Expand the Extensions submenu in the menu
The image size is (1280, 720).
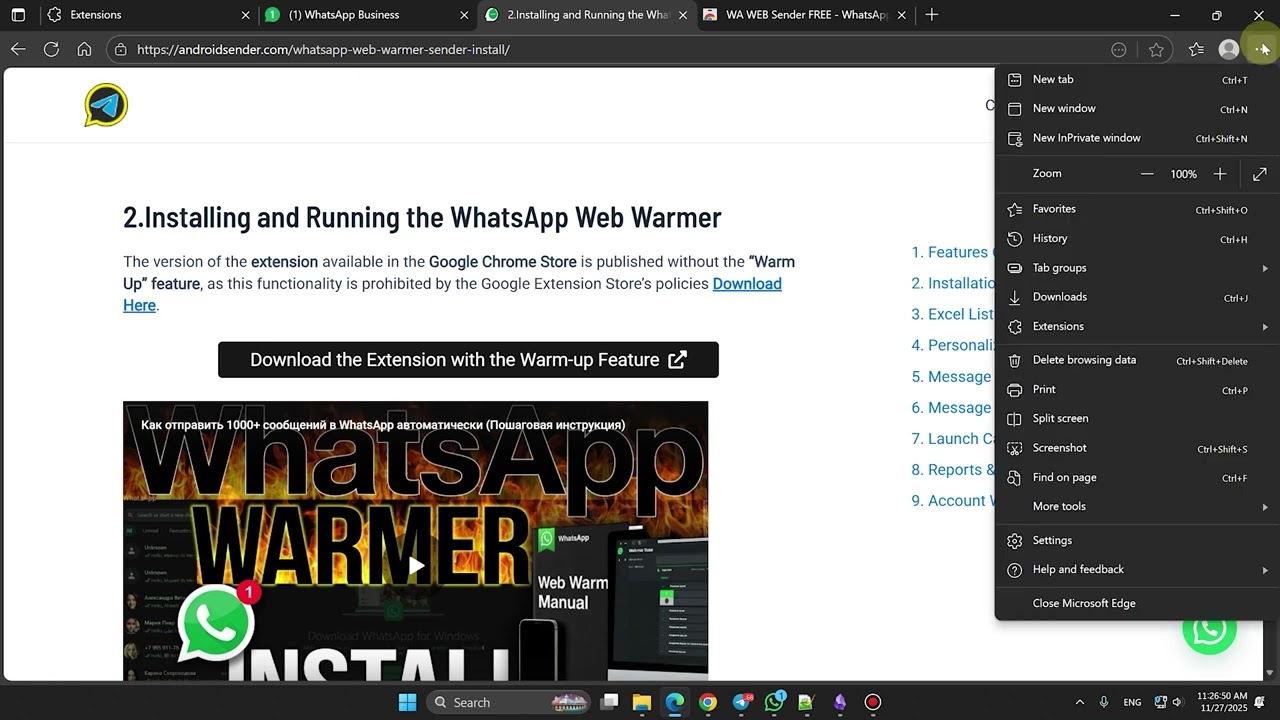(x=1137, y=327)
